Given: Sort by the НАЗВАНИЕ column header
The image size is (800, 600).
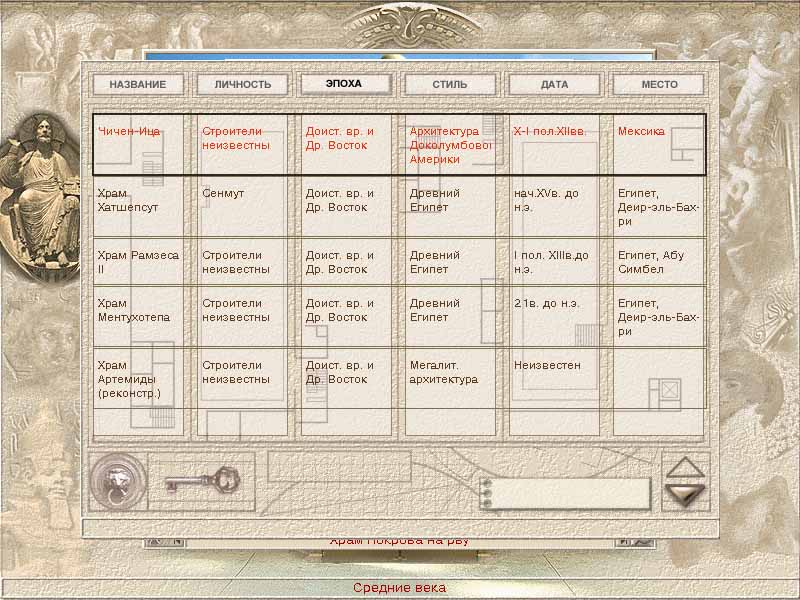Looking at the screenshot, I should click(138, 85).
